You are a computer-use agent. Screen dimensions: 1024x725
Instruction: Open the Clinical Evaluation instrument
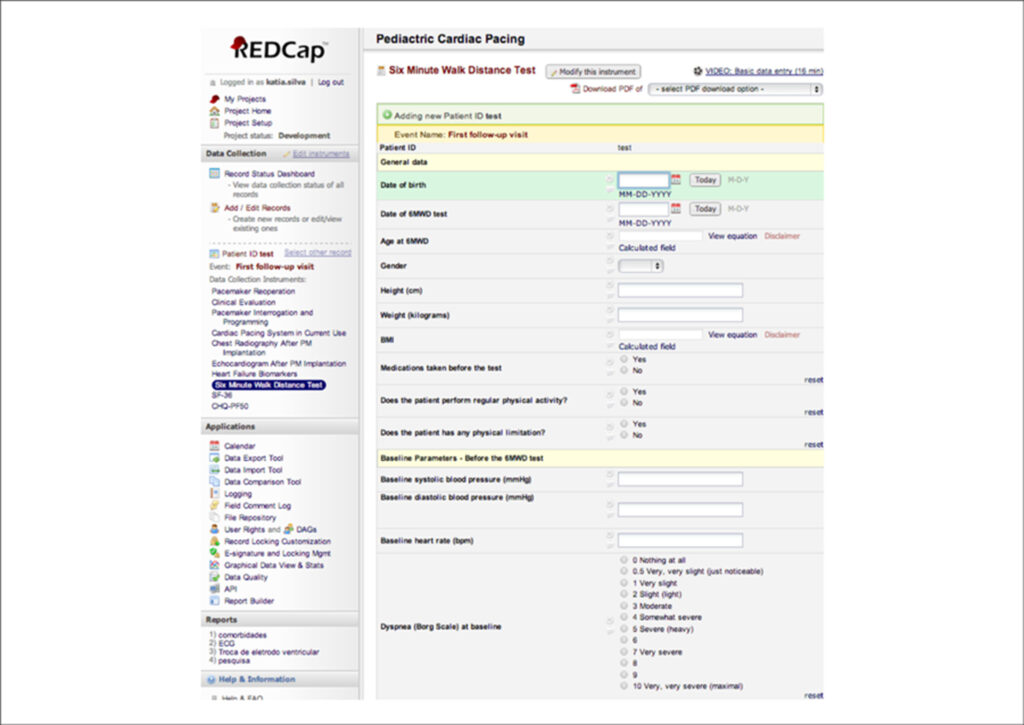(244, 302)
